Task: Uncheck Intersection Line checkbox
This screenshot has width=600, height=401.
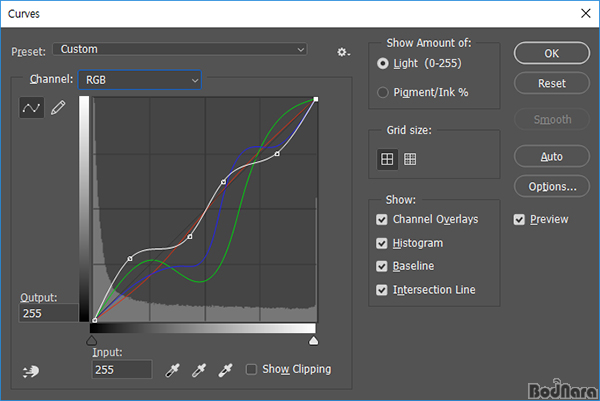Action: click(382, 290)
